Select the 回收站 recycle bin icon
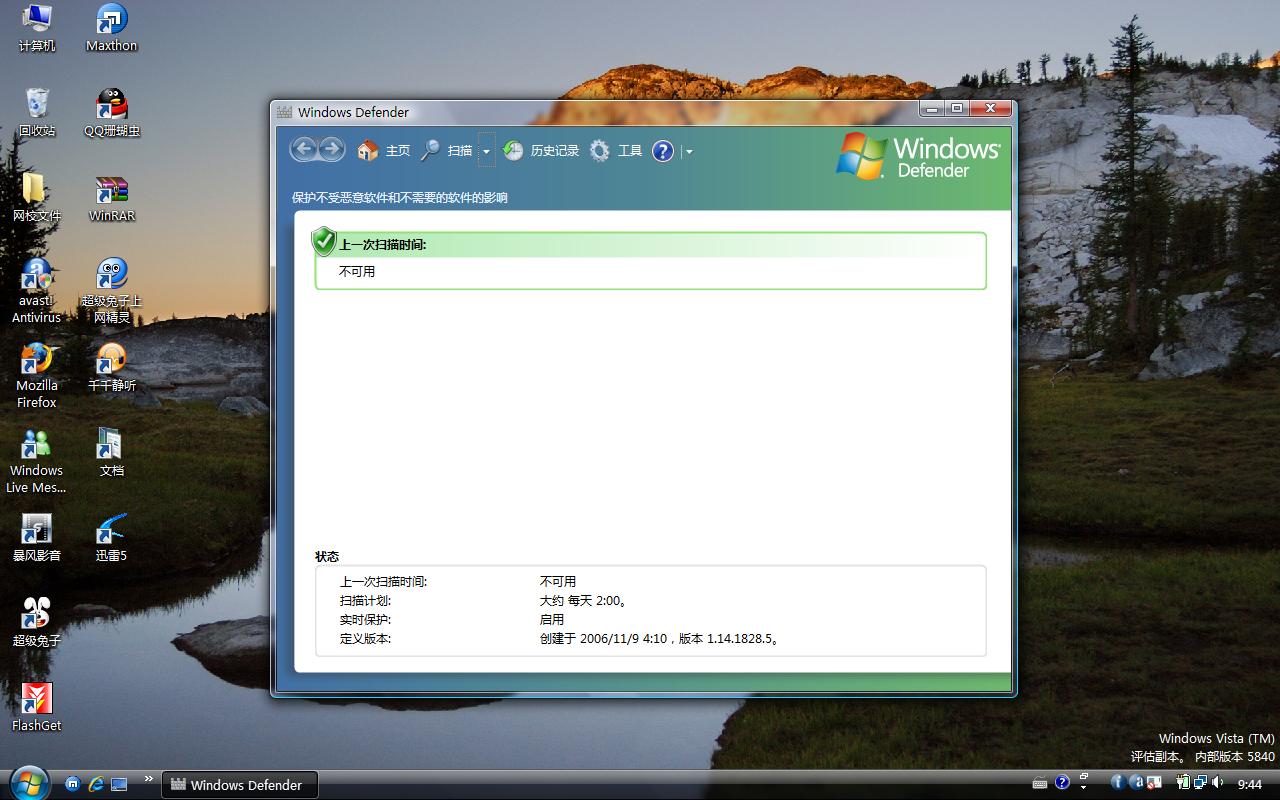 click(x=37, y=113)
